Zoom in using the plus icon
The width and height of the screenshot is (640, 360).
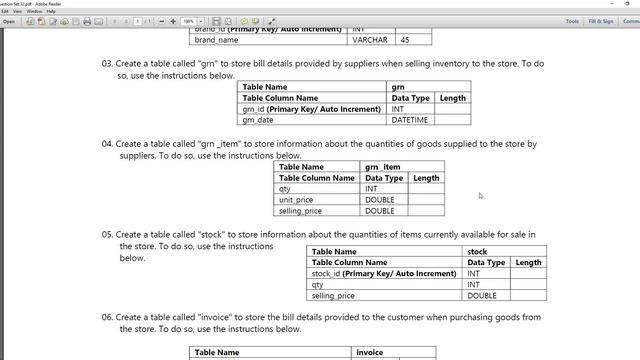[x=173, y=21]
